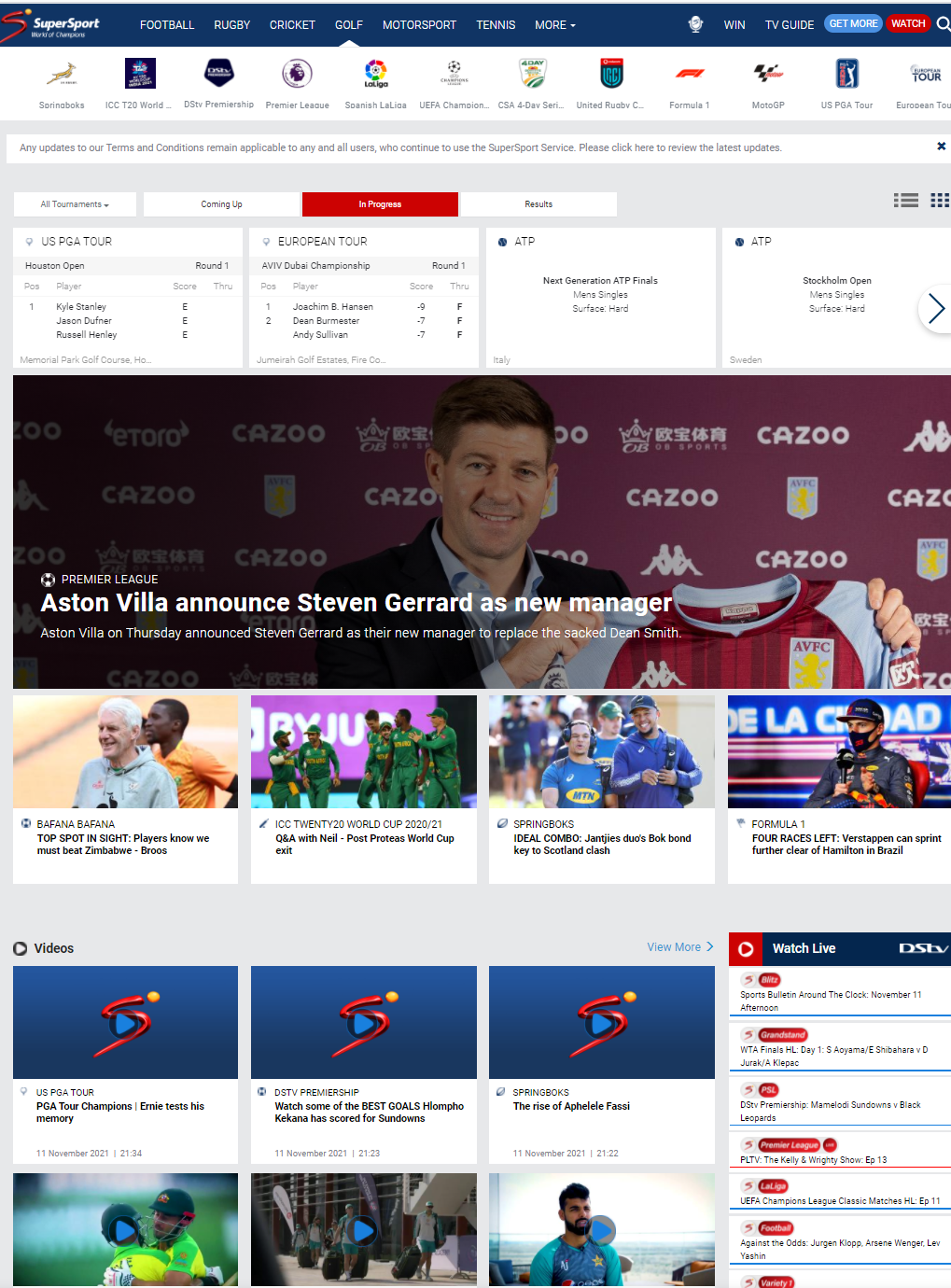The height and width of the screenshot is (1288, 951).
Task: Select the US PGA Tour league icon
Action: tap(846, 73)
